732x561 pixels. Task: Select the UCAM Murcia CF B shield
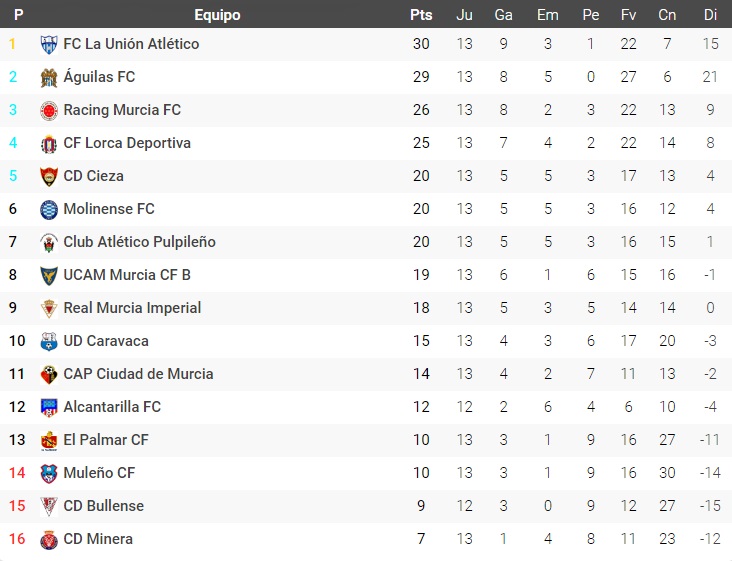49,275
